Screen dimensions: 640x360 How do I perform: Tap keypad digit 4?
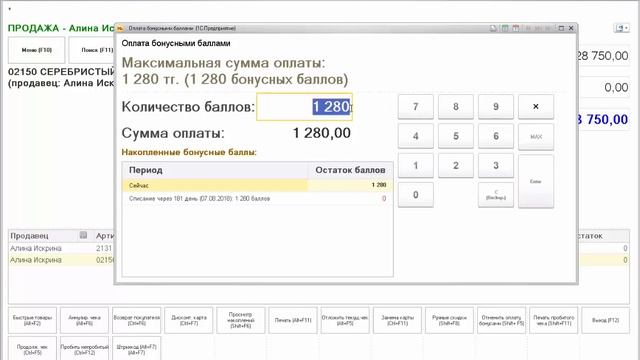(416, 136)
